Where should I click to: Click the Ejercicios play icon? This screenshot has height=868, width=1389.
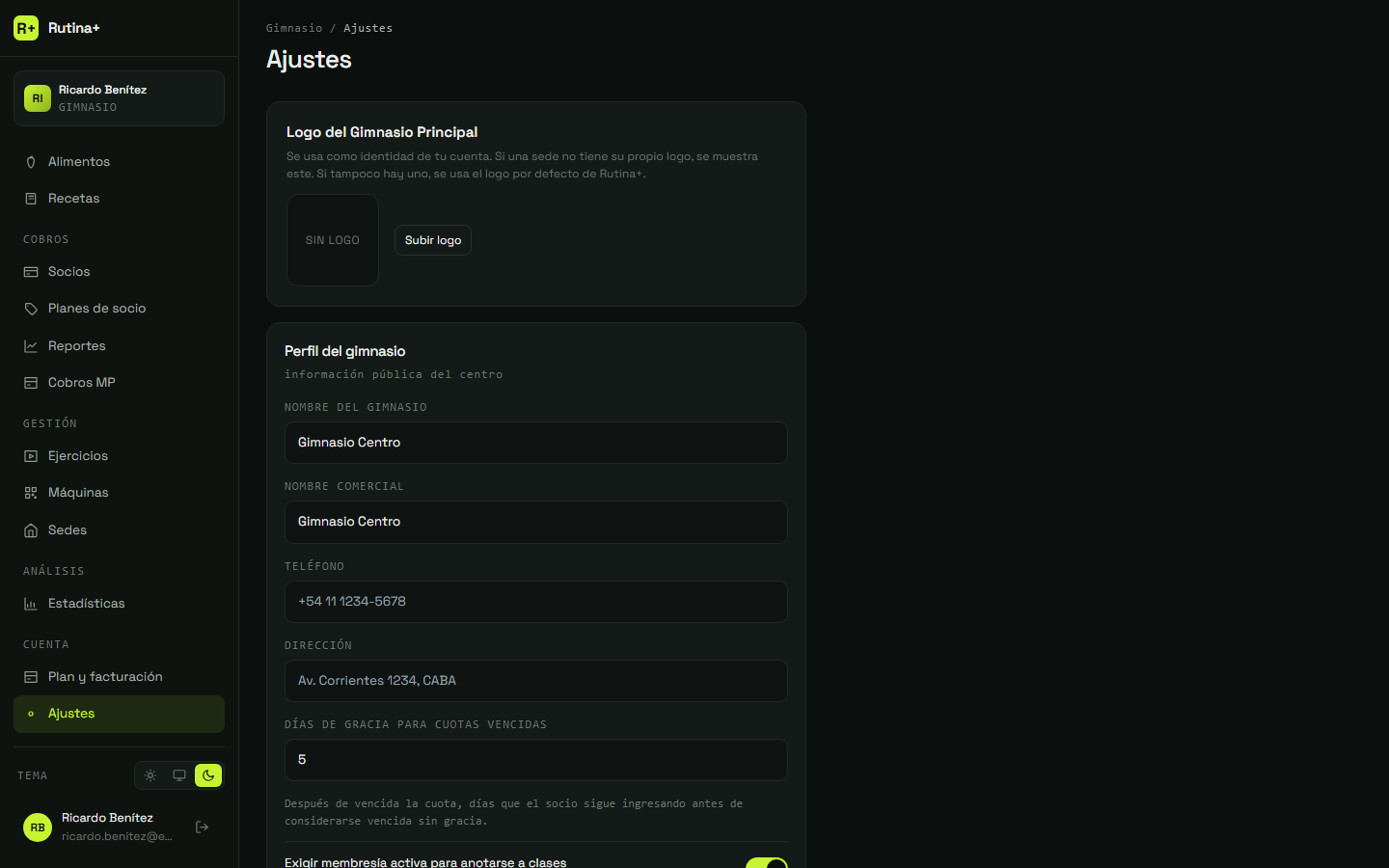[31, 456]
